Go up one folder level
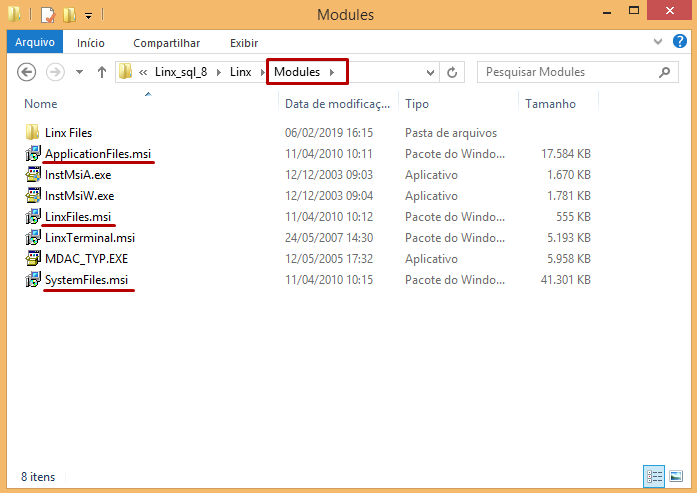This screenshot has width=697, height=493. pyautogui.click(x=102, y=72)
